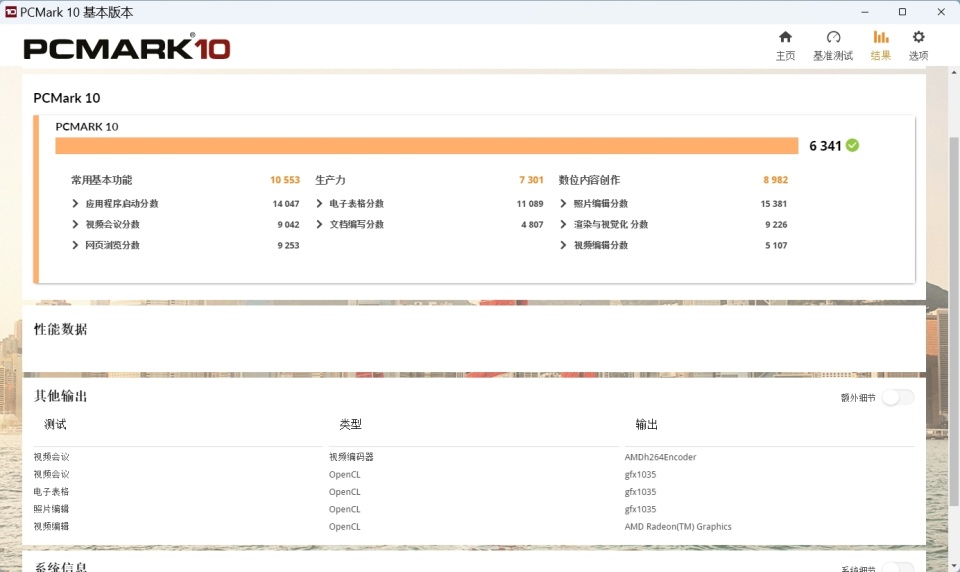The image size is (960, 572).
Task: Click the 测试 column header
Action: pyautogui.click(x=55, y=424)
